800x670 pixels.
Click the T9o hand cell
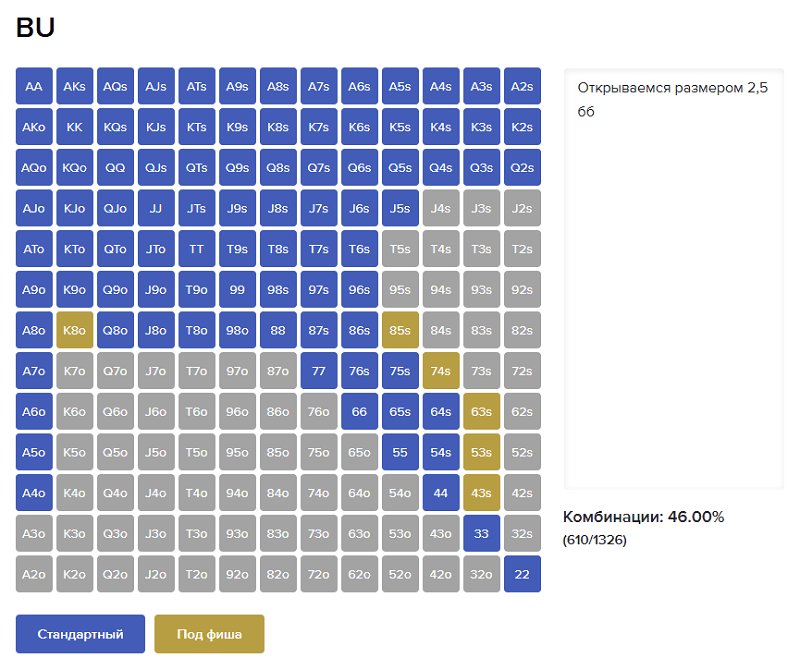point(196,290)
